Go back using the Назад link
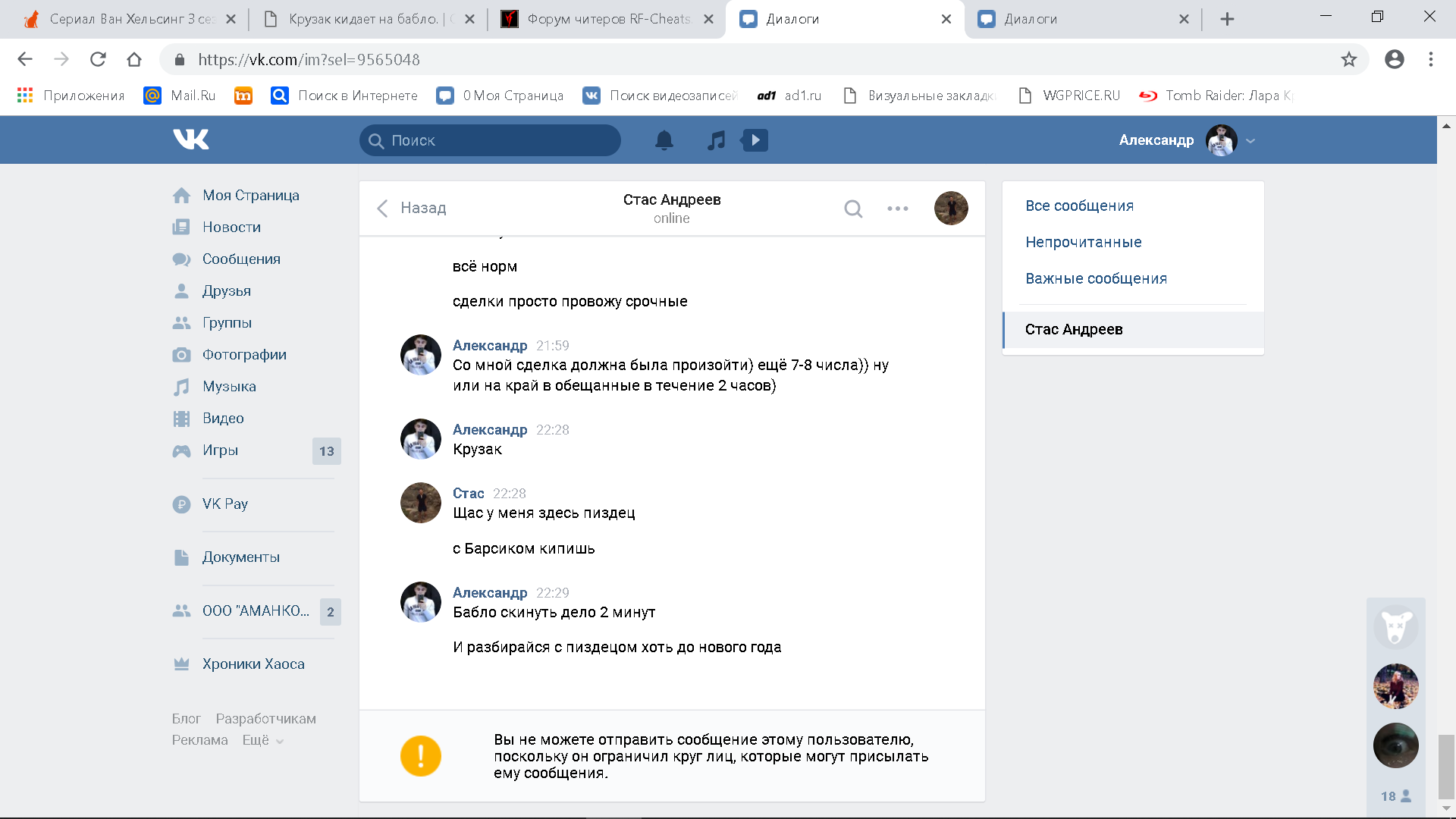Image resolution: width=1456 pixels, height=819 pixels. tap(412, 208)
